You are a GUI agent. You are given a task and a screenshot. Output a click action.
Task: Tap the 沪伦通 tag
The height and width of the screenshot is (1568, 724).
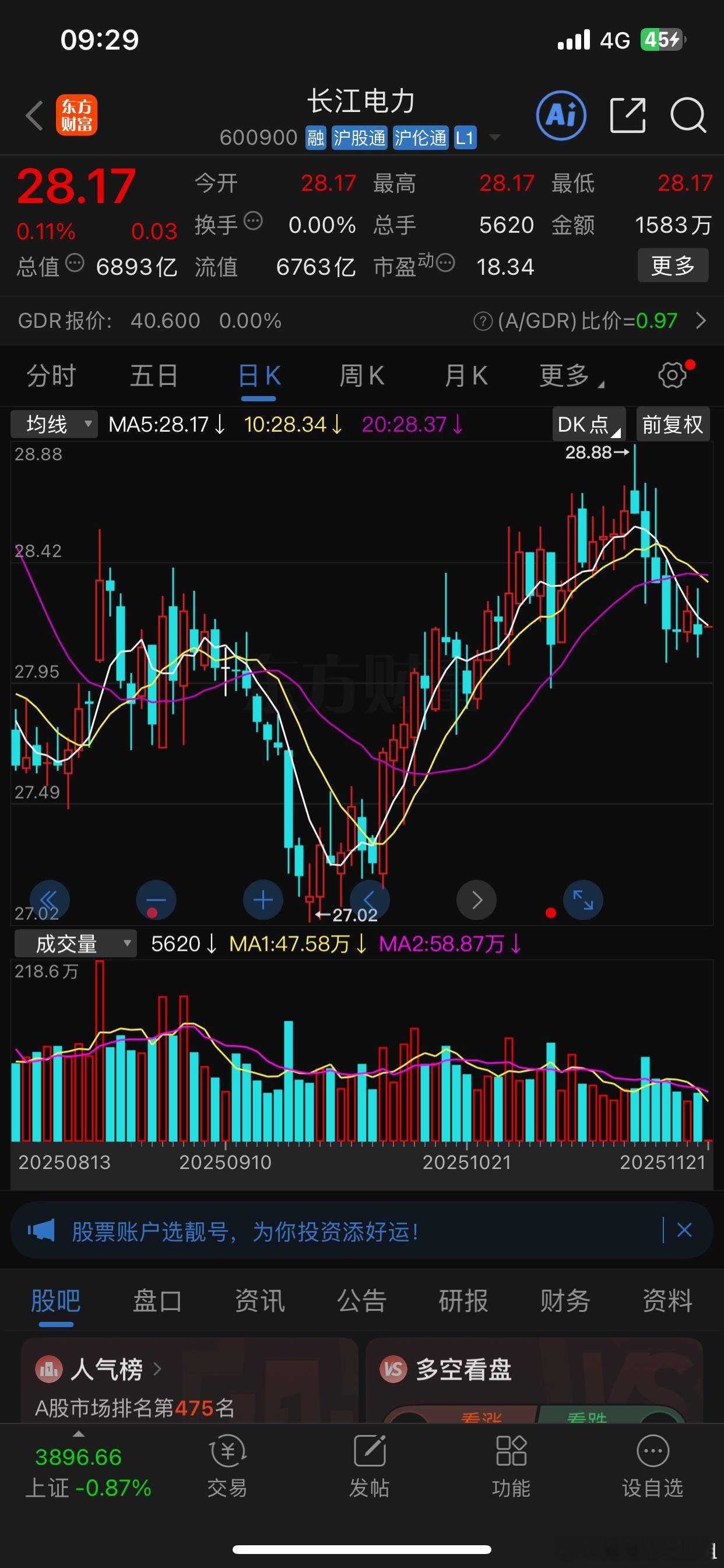[x=420, y=138]
